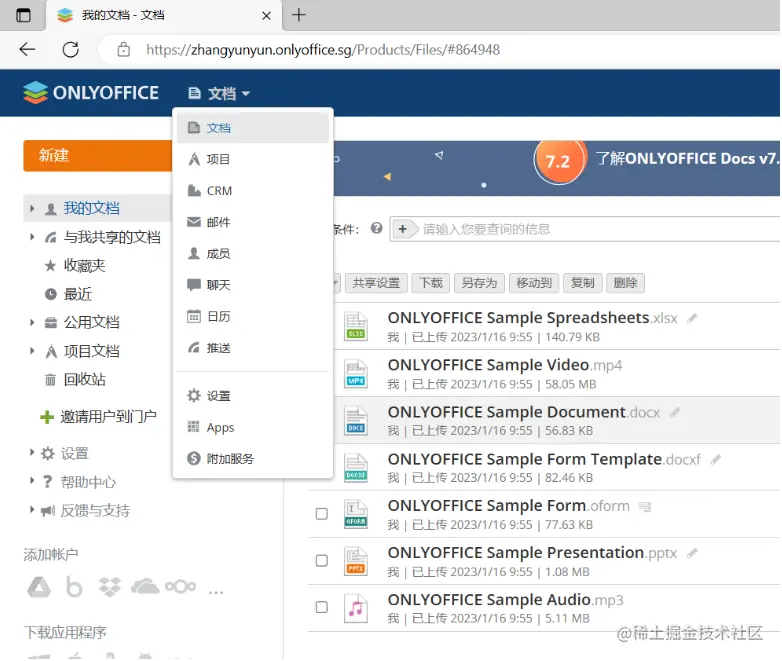Connect Nextcloud account icon
The width and height of the screenshot is (782, 661).
pyautogui.click(x=181, y=587)
